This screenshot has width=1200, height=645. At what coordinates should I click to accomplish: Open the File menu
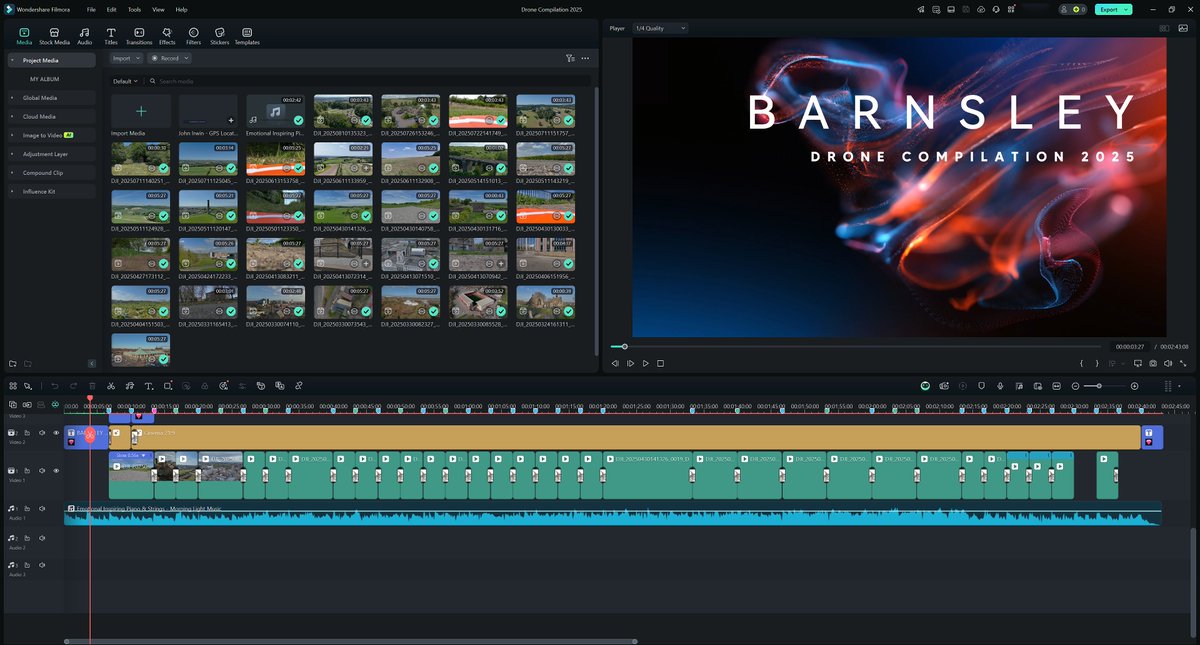pos(91,9)
